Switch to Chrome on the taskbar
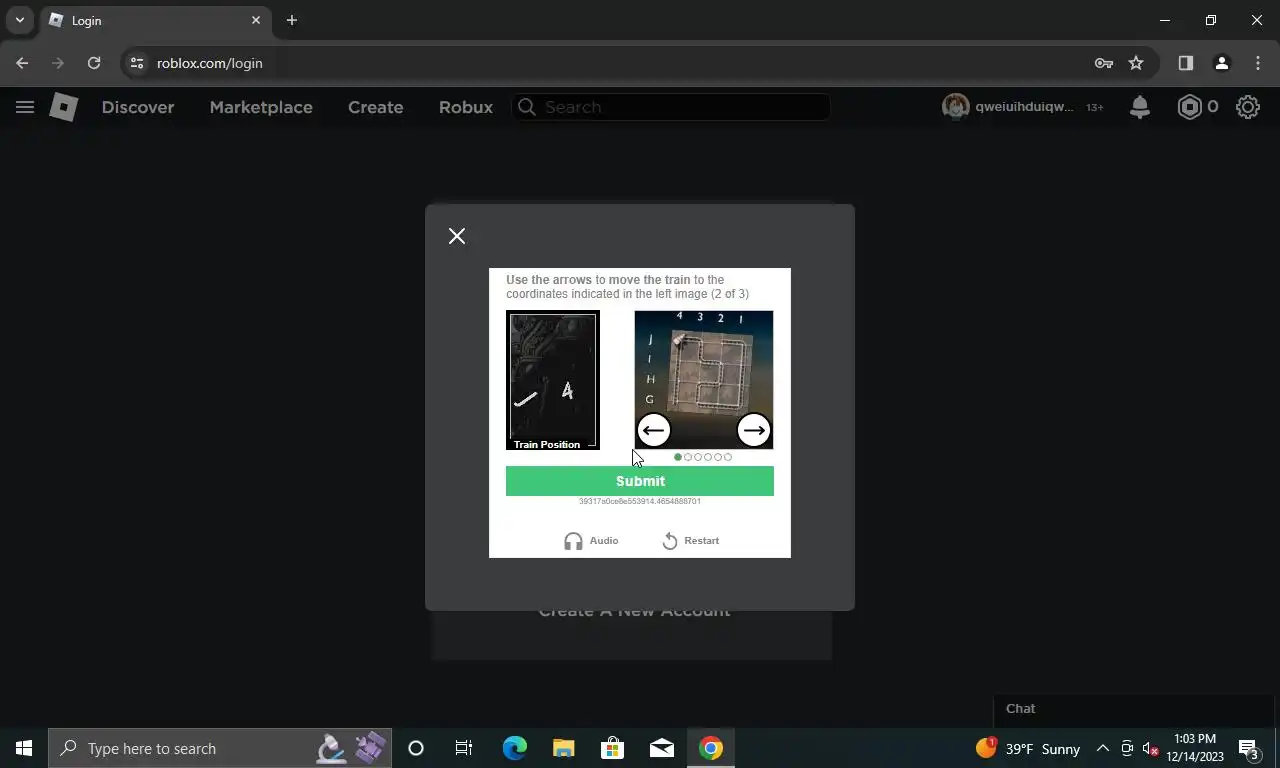1280x768 pixels. (711, 748)
